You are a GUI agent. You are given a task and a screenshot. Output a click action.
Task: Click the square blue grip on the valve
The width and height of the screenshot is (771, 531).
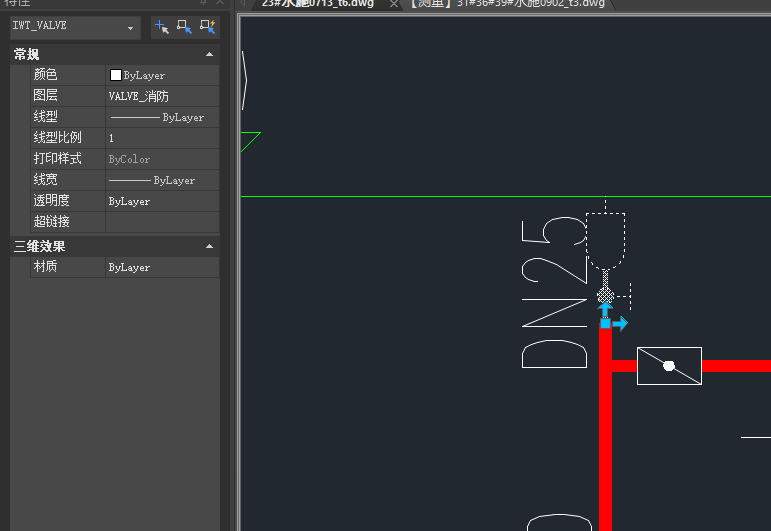pyautogui.click(x=605, y=324)
